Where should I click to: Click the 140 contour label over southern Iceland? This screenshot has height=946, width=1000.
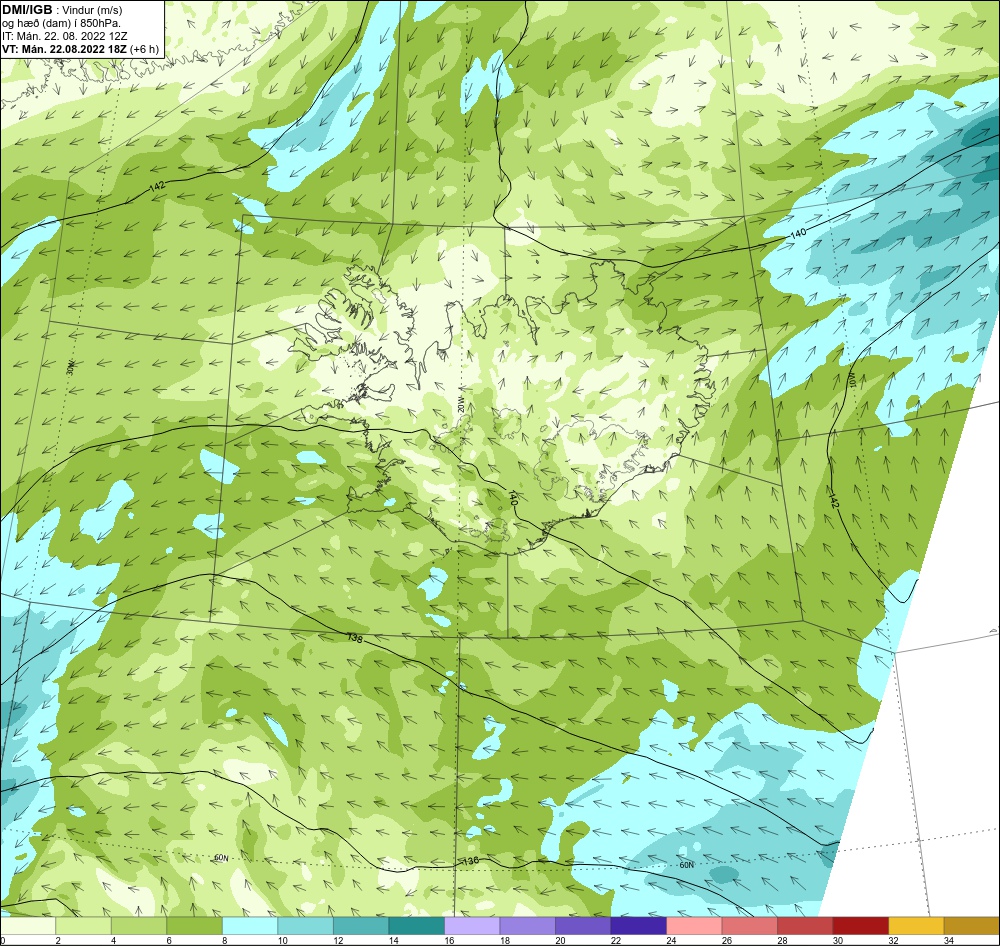tap(512, 498)
